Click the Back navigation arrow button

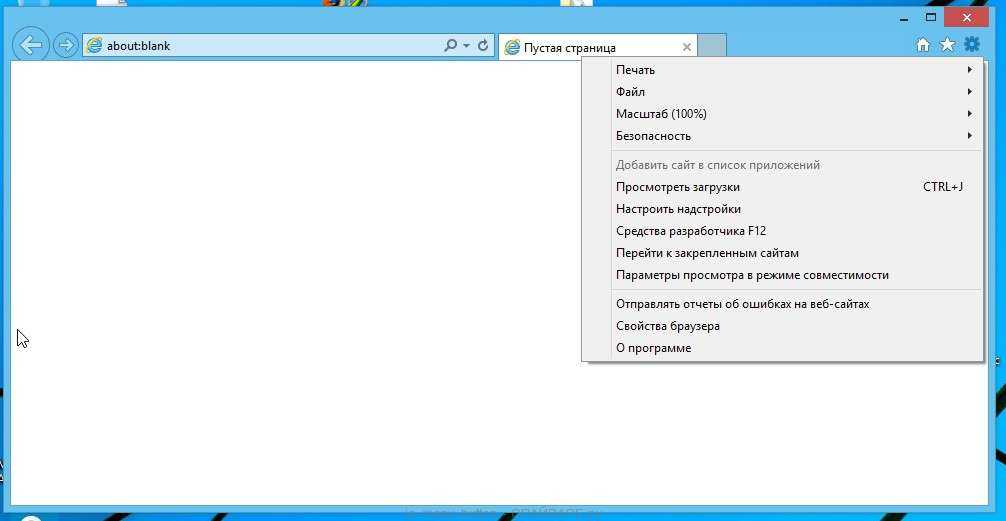[x=32, y=45]
